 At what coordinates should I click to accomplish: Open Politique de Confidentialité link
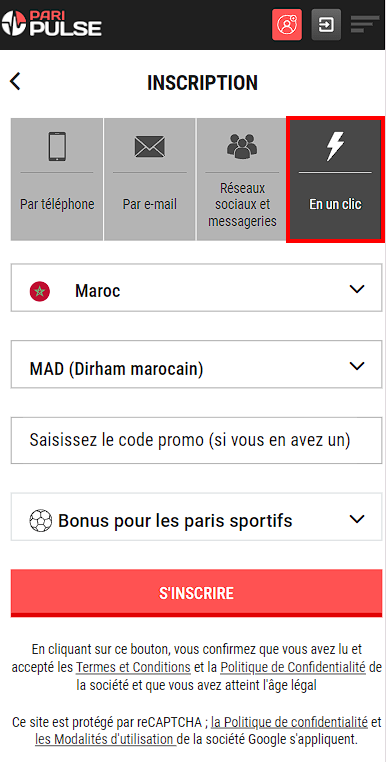293,667
